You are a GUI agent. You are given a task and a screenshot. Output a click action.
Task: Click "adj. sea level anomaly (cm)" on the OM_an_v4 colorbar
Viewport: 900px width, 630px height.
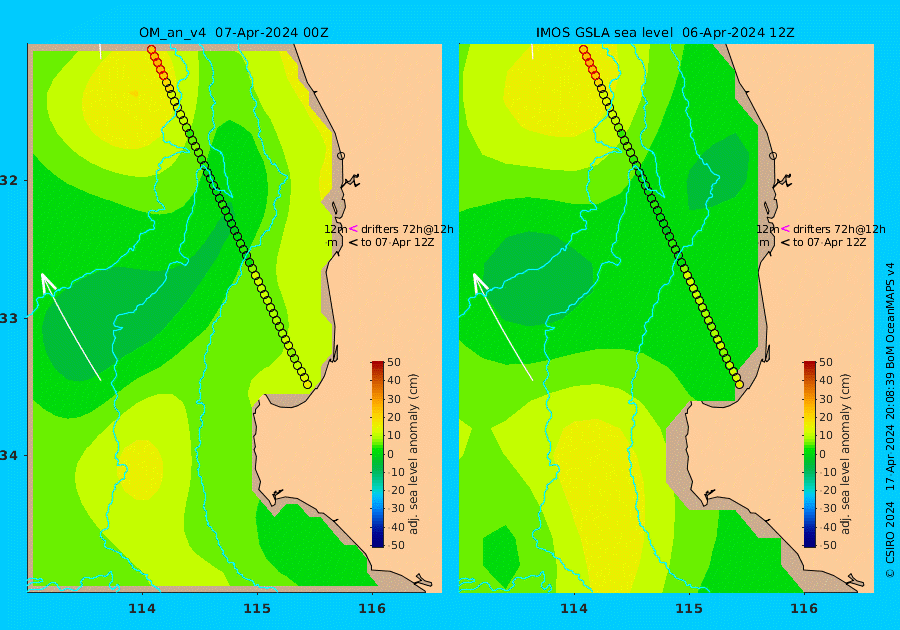413,454
